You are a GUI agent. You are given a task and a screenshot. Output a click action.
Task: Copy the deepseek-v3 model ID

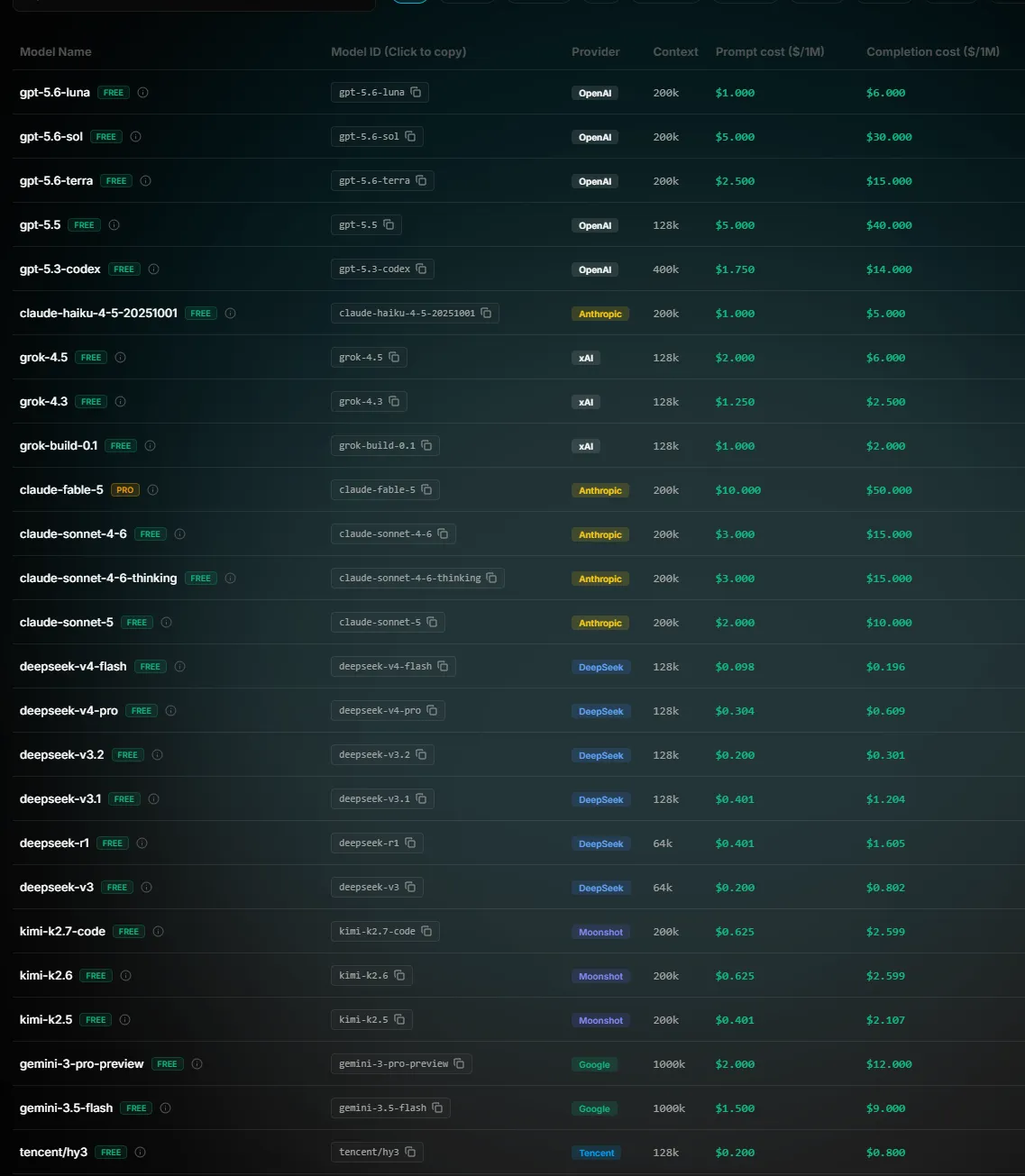(377, 888)
